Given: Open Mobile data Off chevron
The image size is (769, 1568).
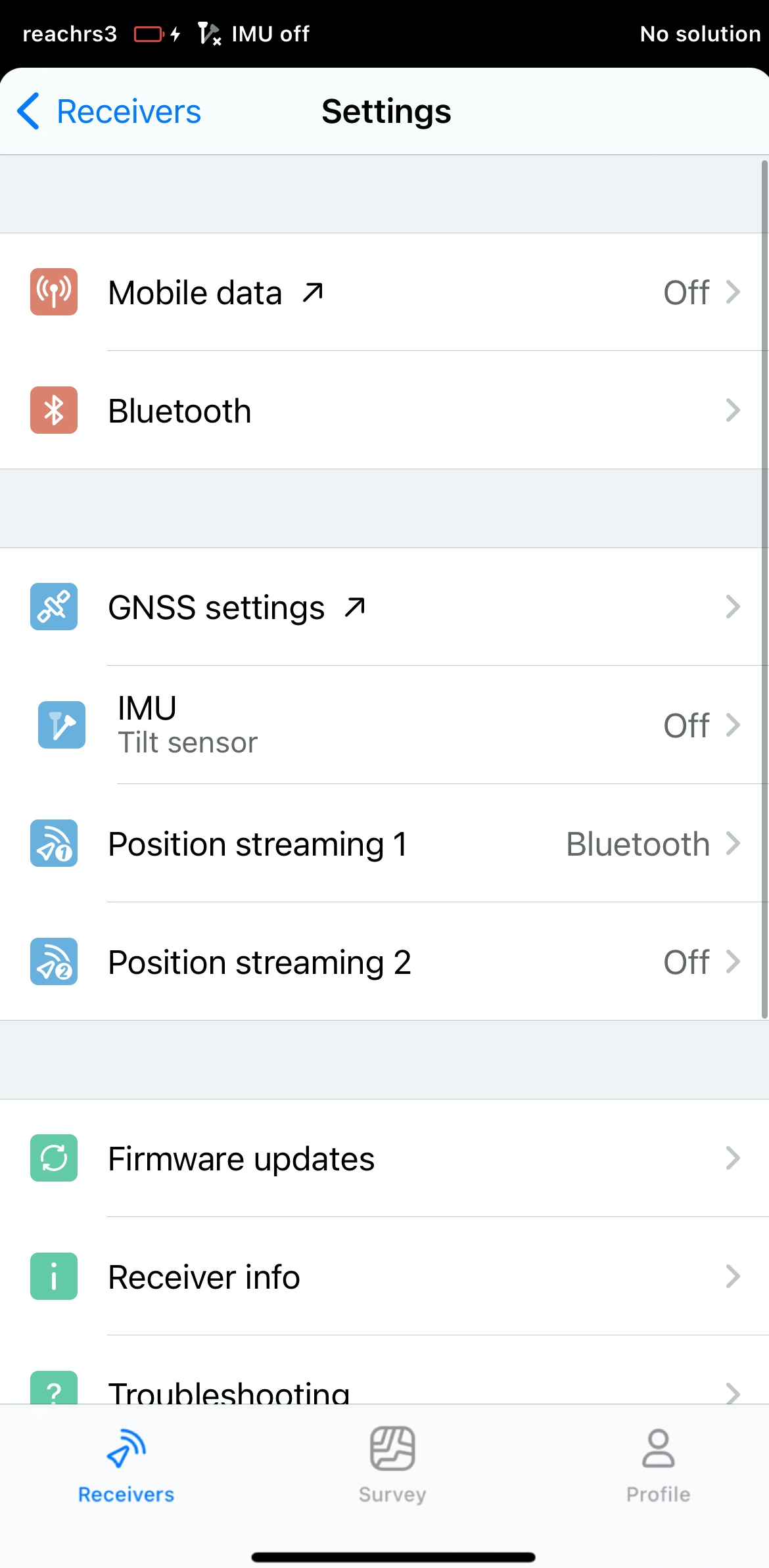Looking at the screenshot, I should [x=732, y=292].
